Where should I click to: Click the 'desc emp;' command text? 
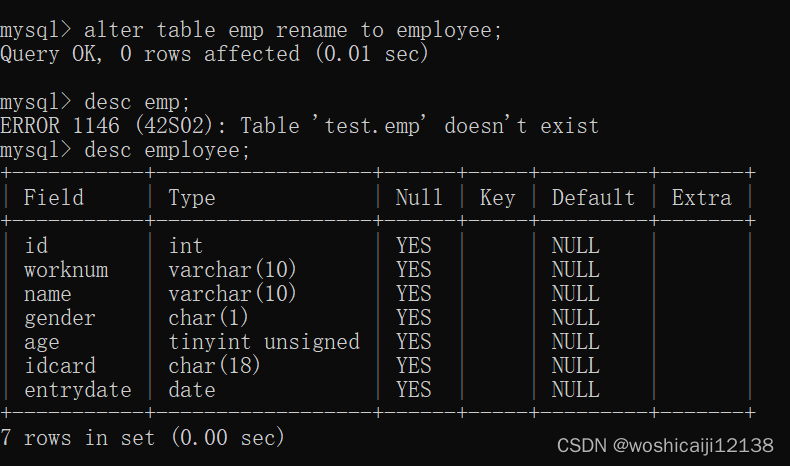click(137, 103)
